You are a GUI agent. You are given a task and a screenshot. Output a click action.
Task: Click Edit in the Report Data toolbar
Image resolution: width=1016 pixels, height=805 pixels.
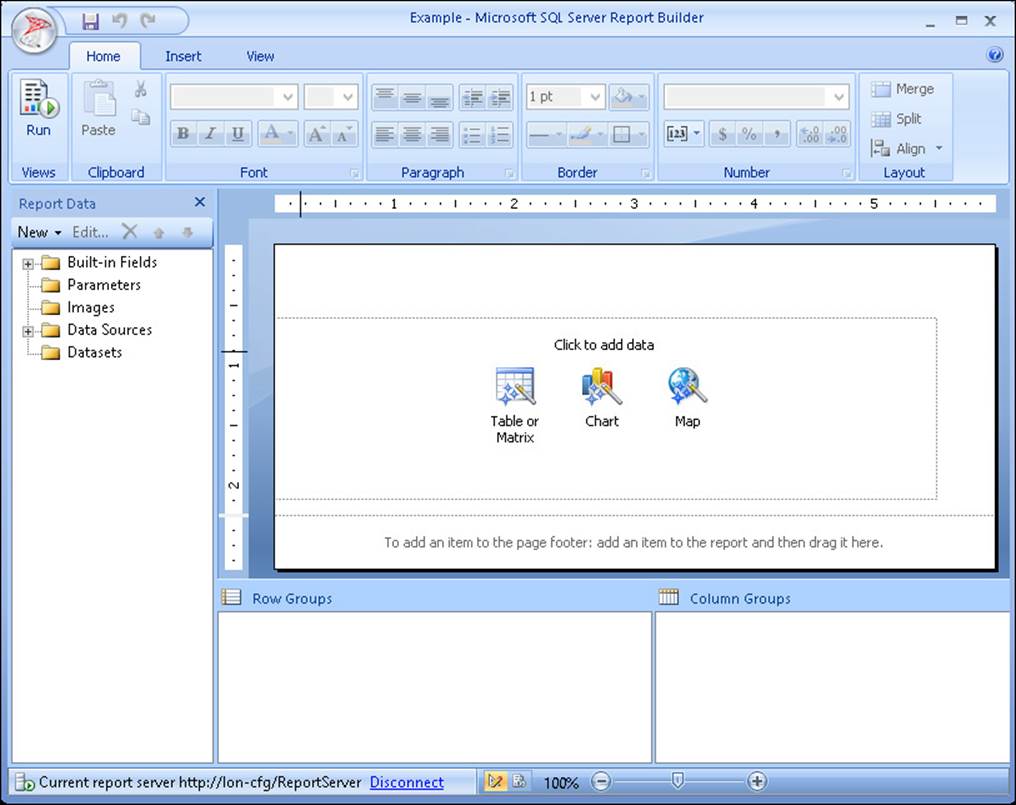pos(90,232)
